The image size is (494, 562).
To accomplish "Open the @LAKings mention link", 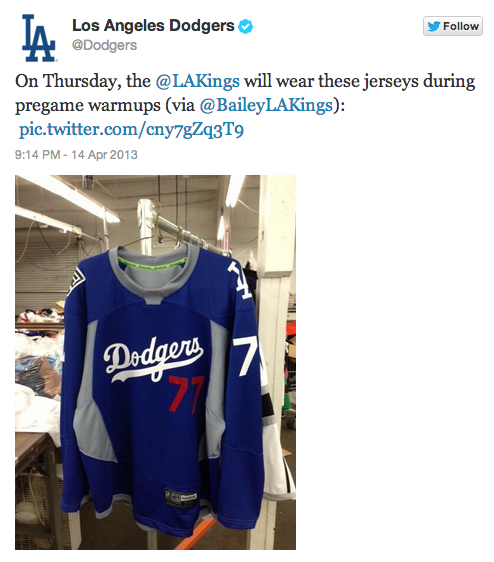I will 198,81.
